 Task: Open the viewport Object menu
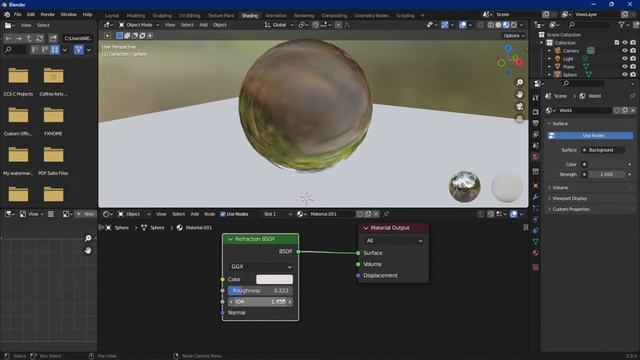click(219, 25)
